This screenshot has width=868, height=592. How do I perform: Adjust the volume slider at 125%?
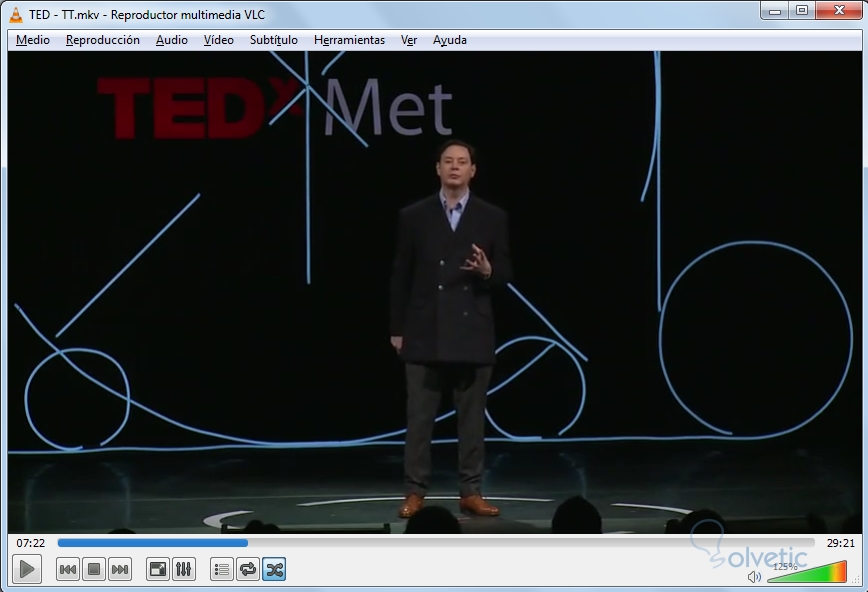(x=807, y=573)
